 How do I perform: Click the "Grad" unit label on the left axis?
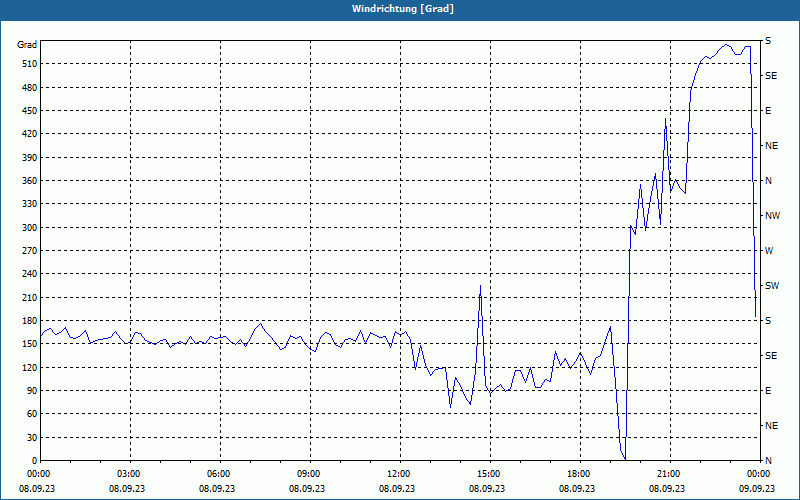pos(27,45)
